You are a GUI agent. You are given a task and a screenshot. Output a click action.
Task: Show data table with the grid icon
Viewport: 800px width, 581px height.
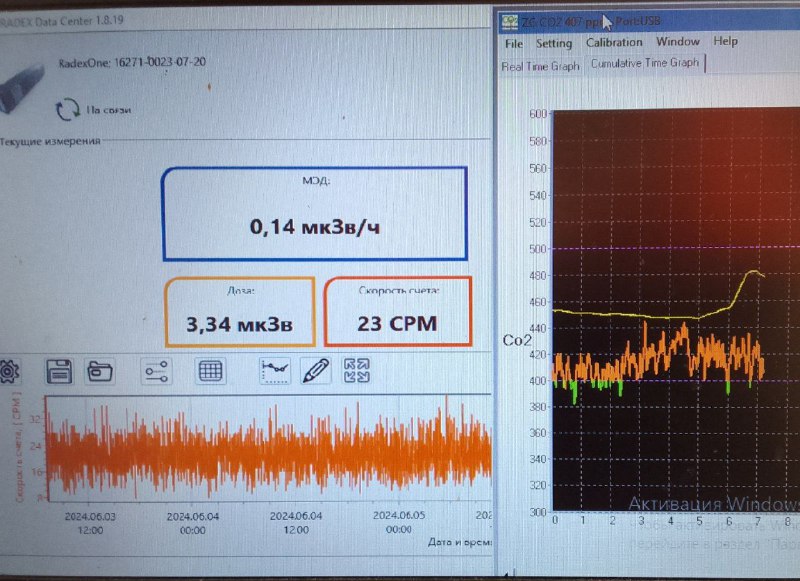210,371
